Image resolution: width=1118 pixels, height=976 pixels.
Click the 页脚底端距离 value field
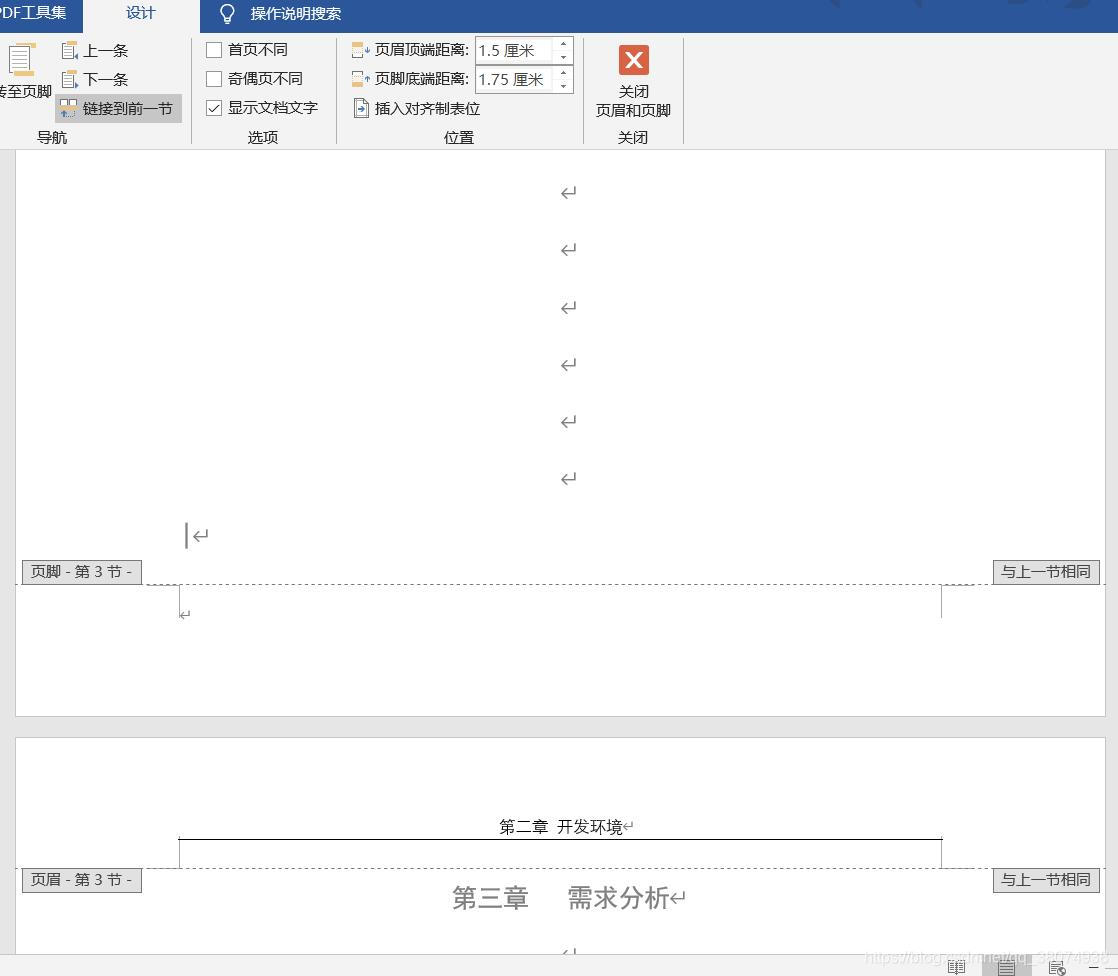pos(513,79)
